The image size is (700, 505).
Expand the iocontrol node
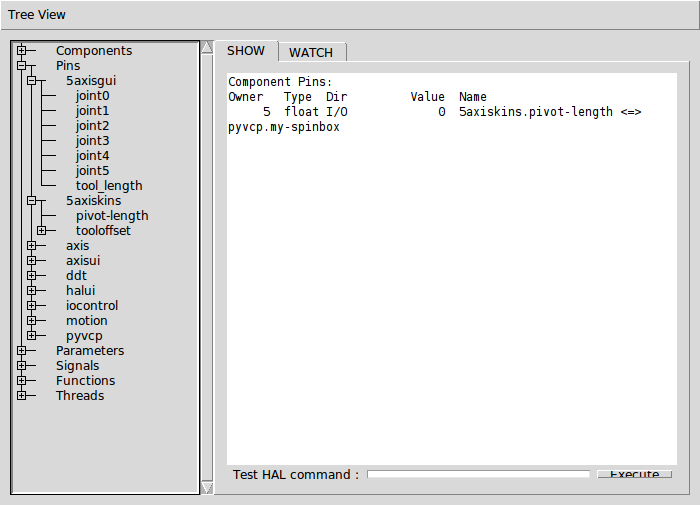click(x=31, y=305)
